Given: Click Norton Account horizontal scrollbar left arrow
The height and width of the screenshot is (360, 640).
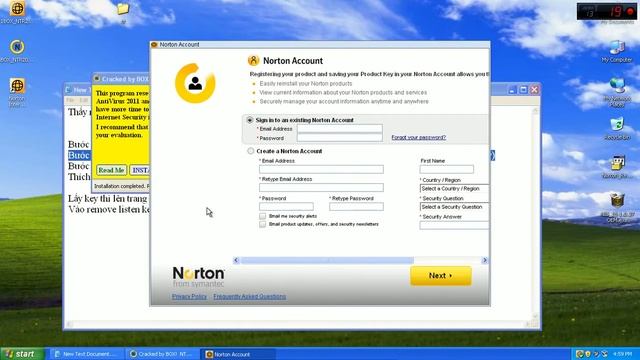Looking at the screenshot, I should 236,260.
